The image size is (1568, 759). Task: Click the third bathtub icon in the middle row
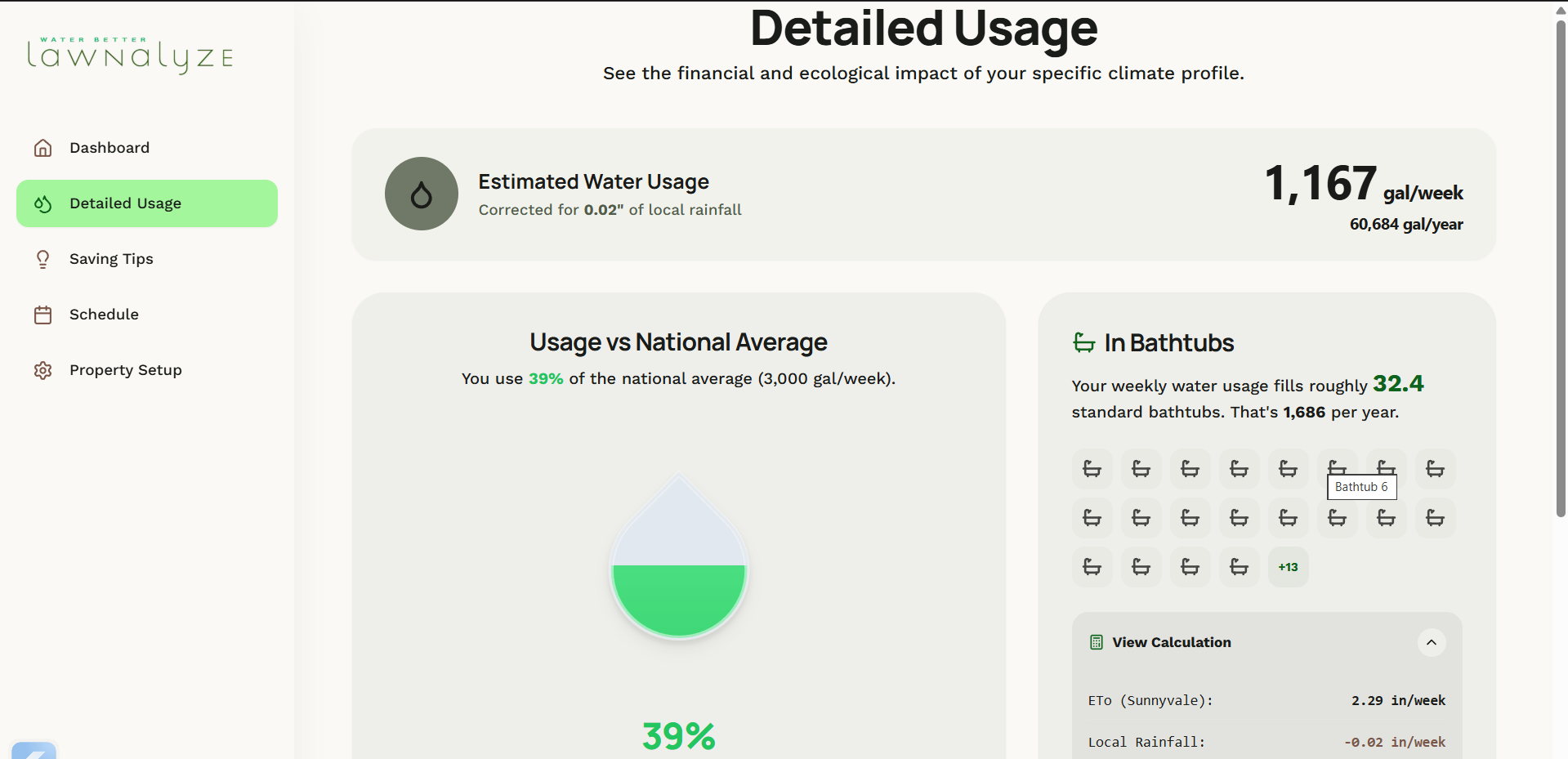(1191, 518)
